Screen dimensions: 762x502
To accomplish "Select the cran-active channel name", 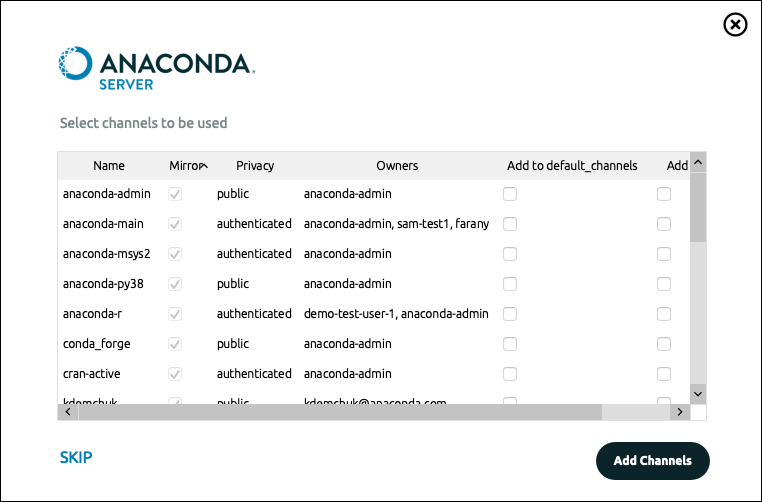I will point(91,374).
